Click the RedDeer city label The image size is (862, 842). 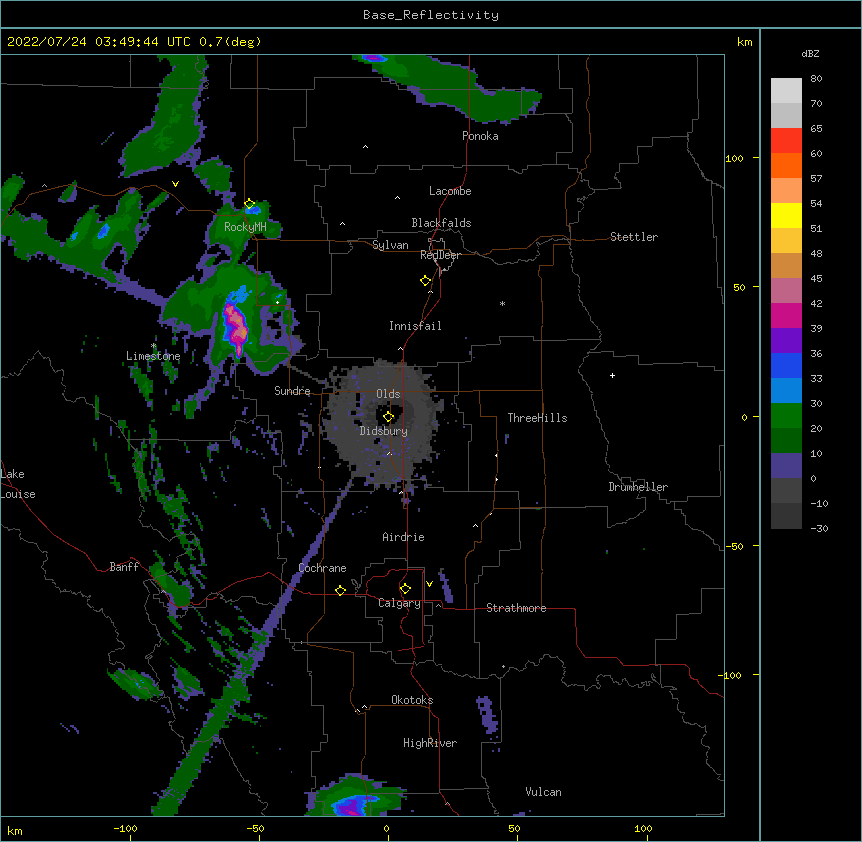pyautogui.click(x=440, y=255)
